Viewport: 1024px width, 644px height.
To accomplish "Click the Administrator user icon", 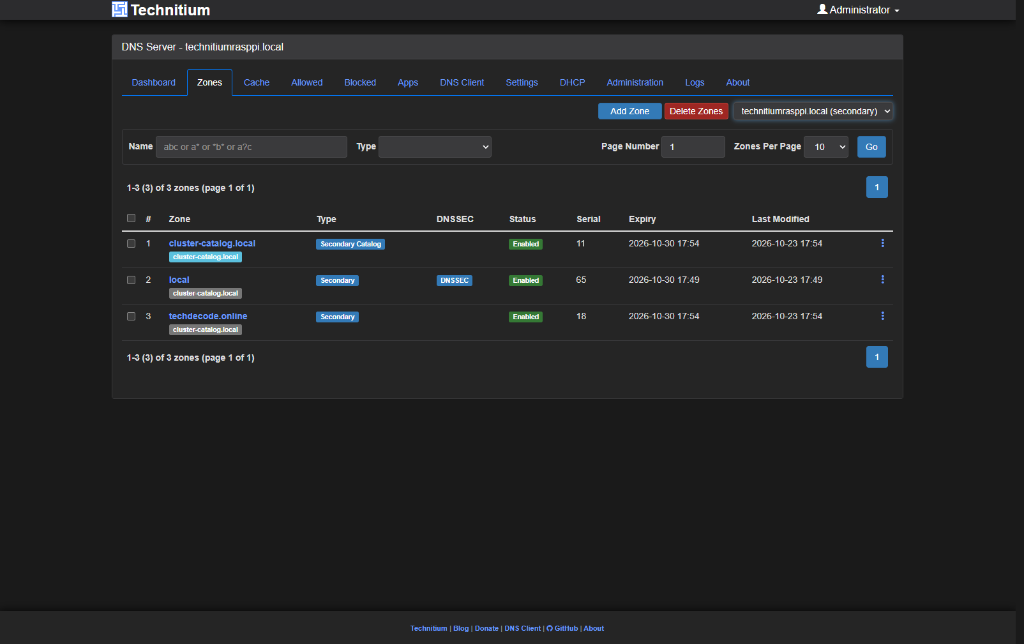I will pyautogui.click(x=822, y=9).
